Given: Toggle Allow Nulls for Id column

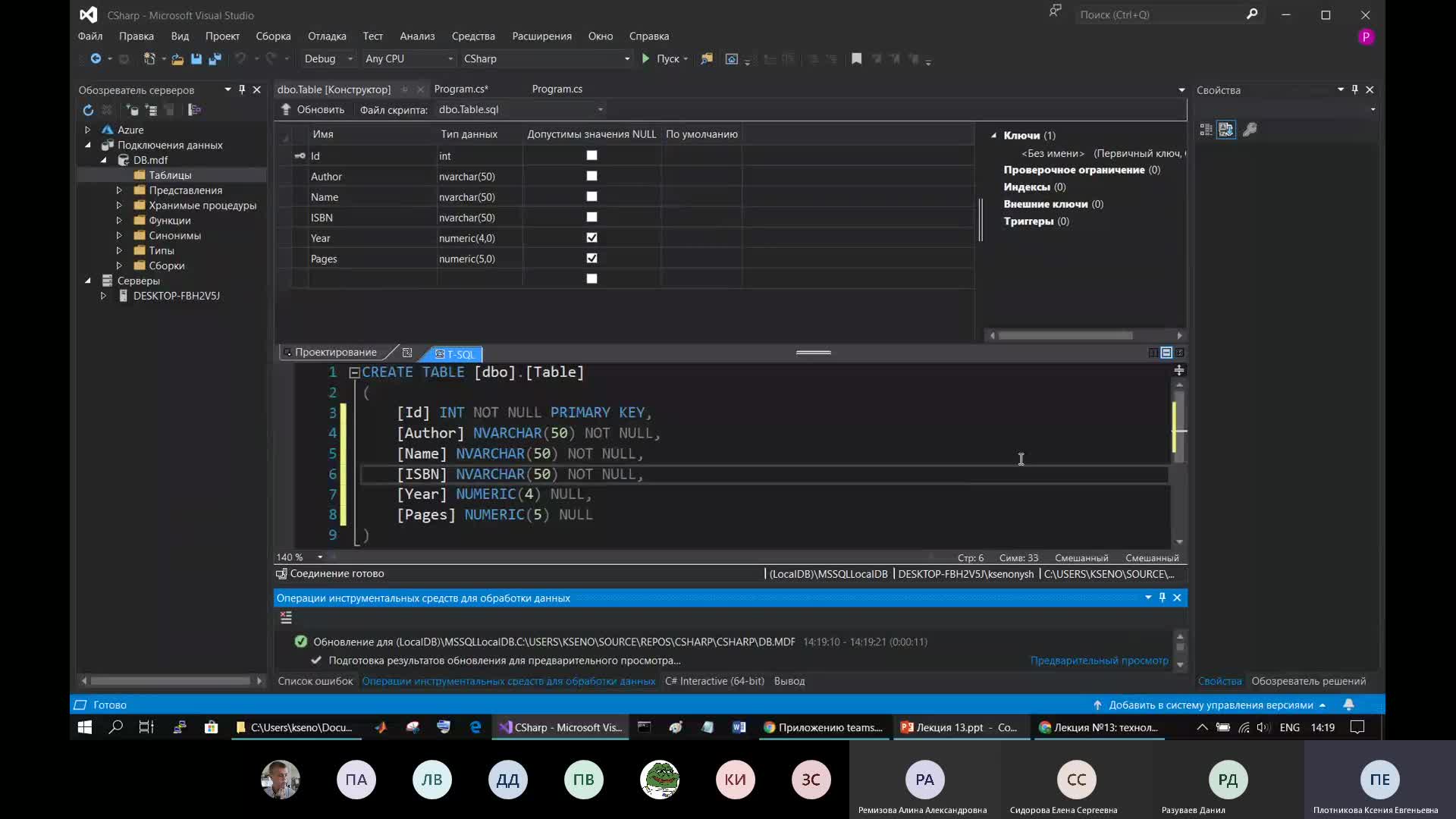Looking at the screenshot, I should pyautogui.click(x=592, y=155).
